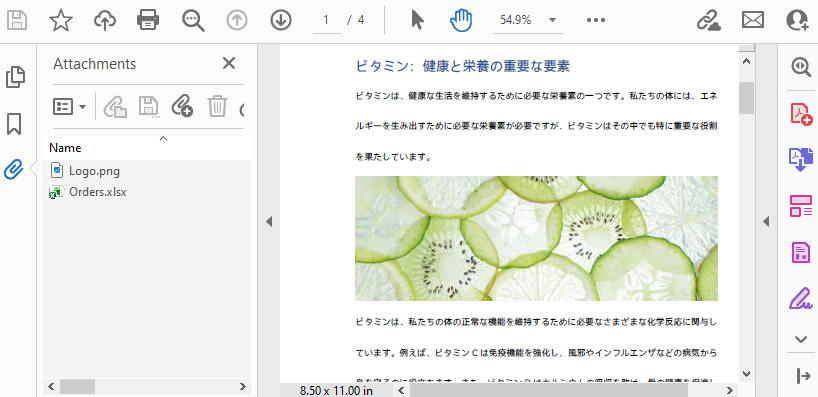The width and height of the screenshot is (818, 397).
Task: Click the Save file icon
Action: click(x=17, y=20)
